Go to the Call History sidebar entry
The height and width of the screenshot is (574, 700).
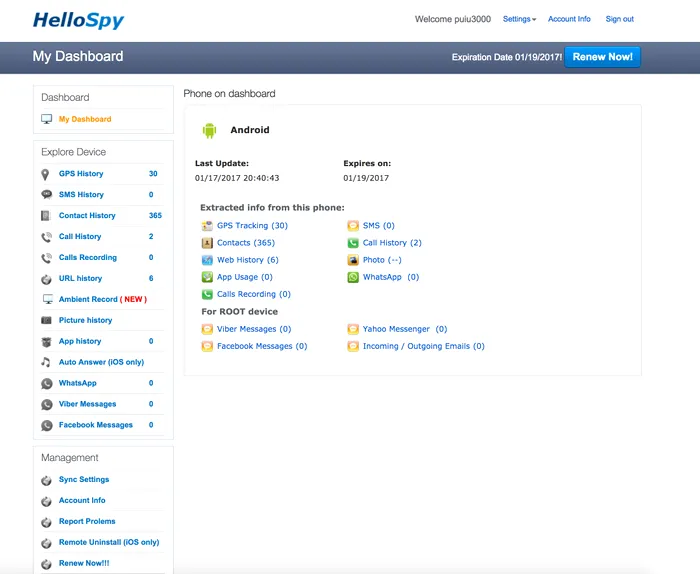80,237
